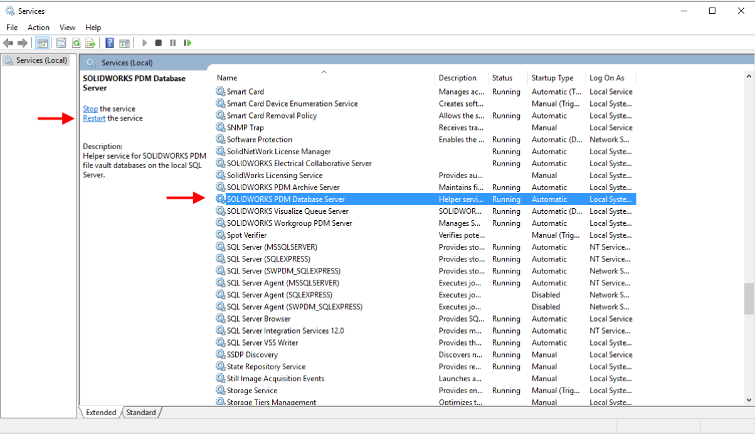Image resolution: width=755 pixels, height=435 pixels.
Task: Switch to the Standard tab
Action: pyautogui.click(x=141, y=412)
